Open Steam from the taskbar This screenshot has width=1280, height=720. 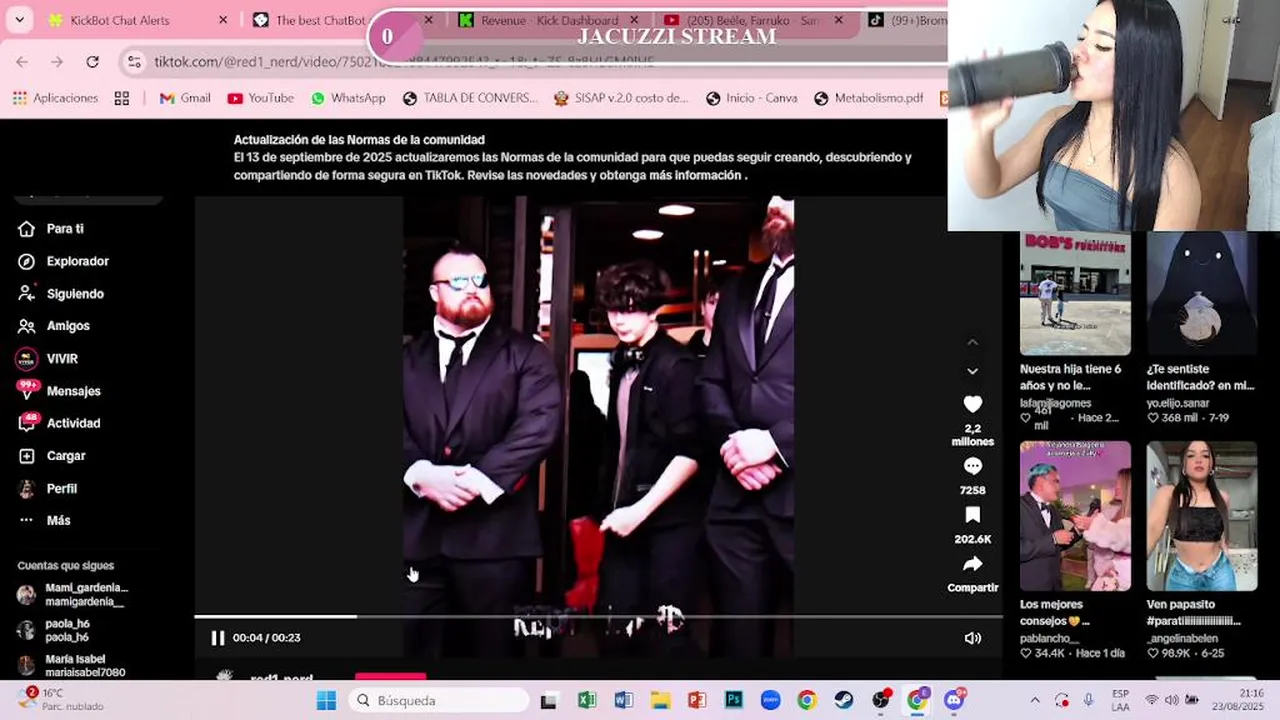(843, 700)
